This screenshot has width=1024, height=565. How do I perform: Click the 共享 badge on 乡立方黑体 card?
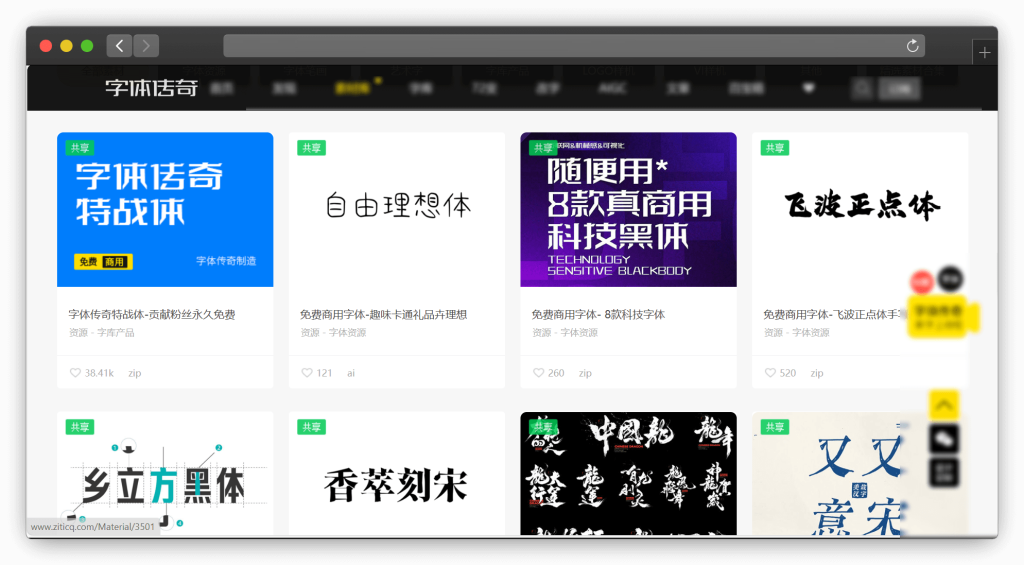coord(80,427)
